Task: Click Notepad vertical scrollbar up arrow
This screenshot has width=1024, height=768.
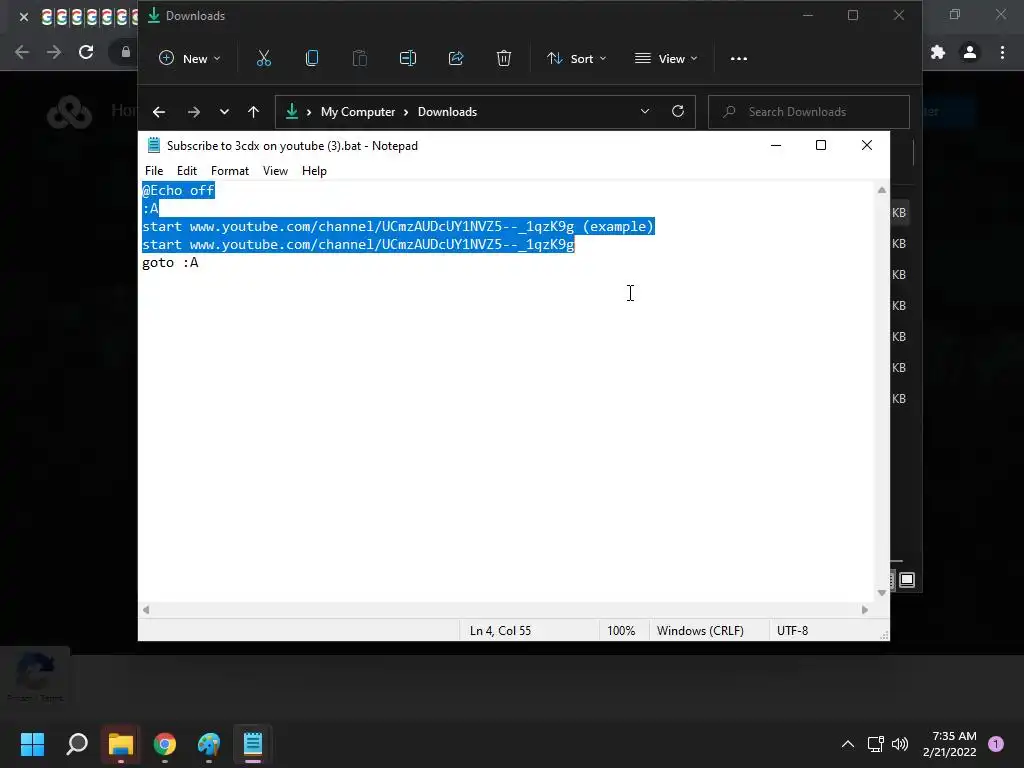Action: click(x=882, y=190)
